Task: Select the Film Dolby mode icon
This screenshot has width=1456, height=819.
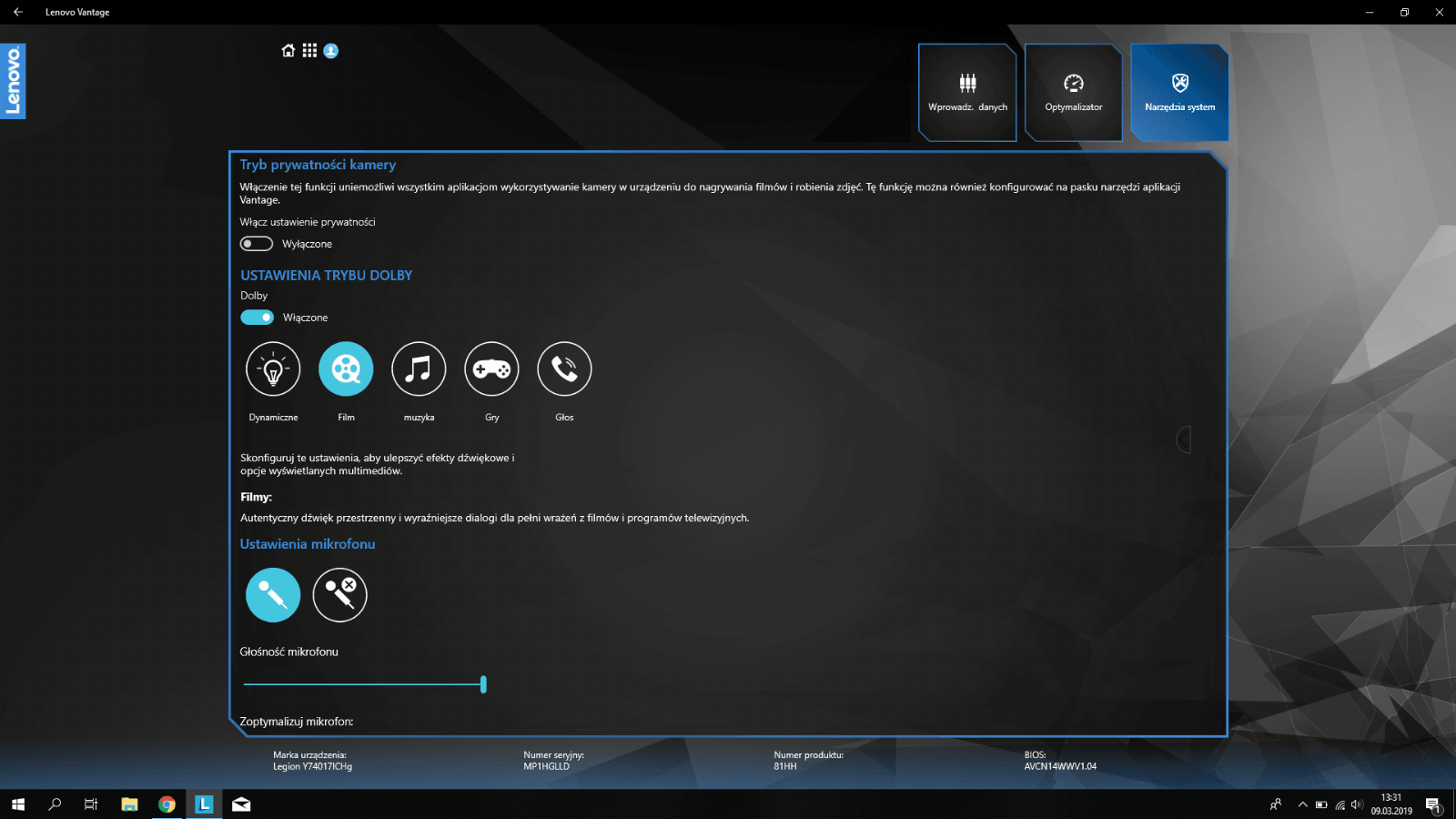Action: point(346,369)
